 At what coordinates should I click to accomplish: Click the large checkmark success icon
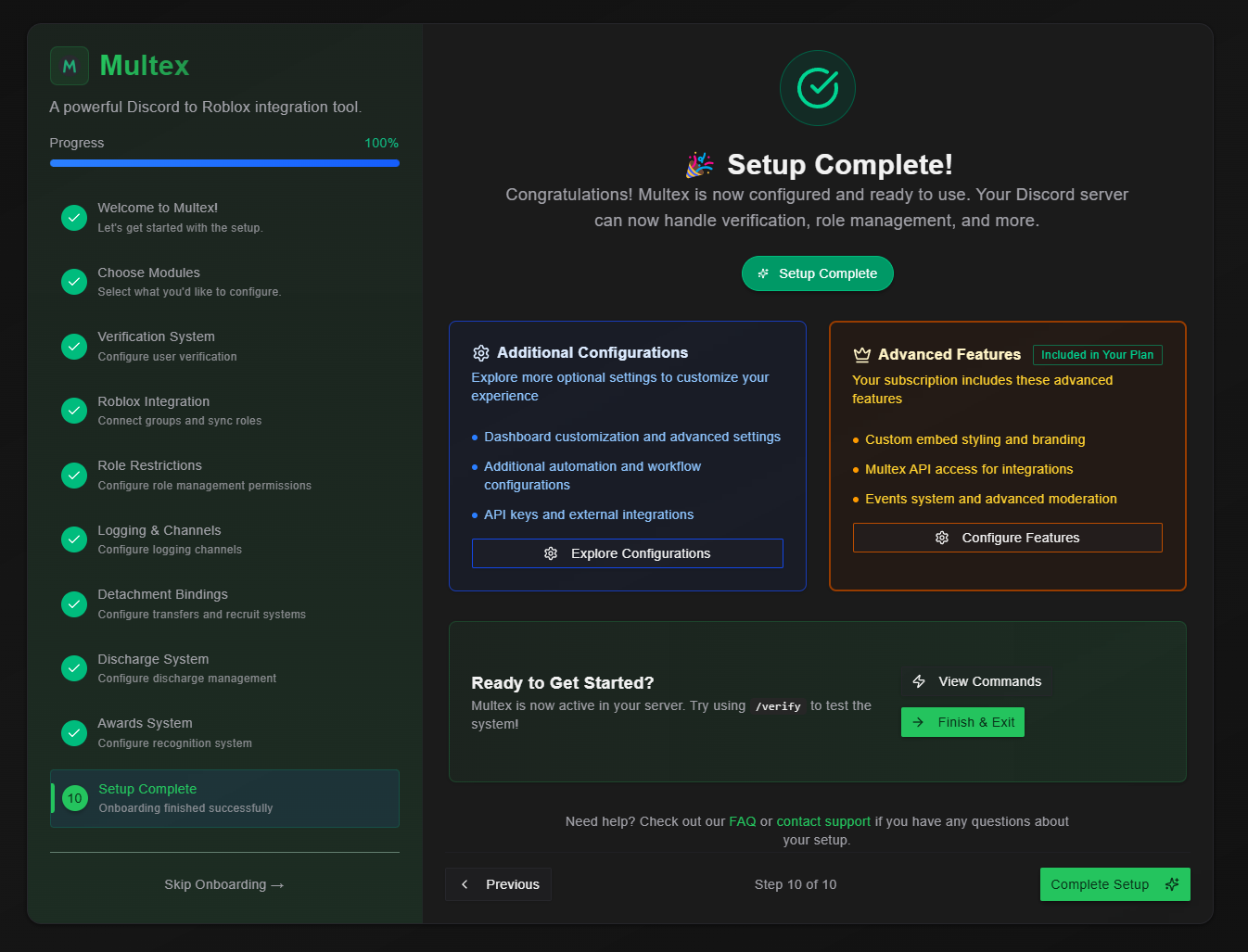[818, 88]
